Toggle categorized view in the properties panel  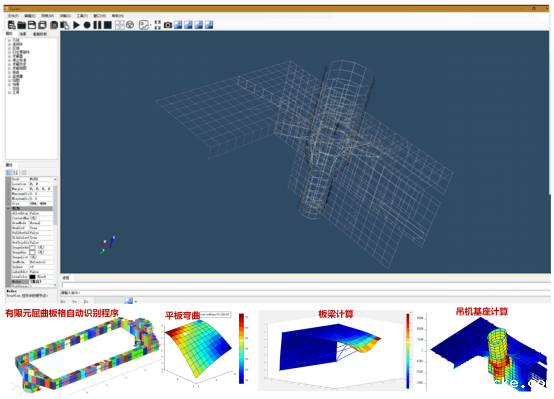(x=9, y=172)
